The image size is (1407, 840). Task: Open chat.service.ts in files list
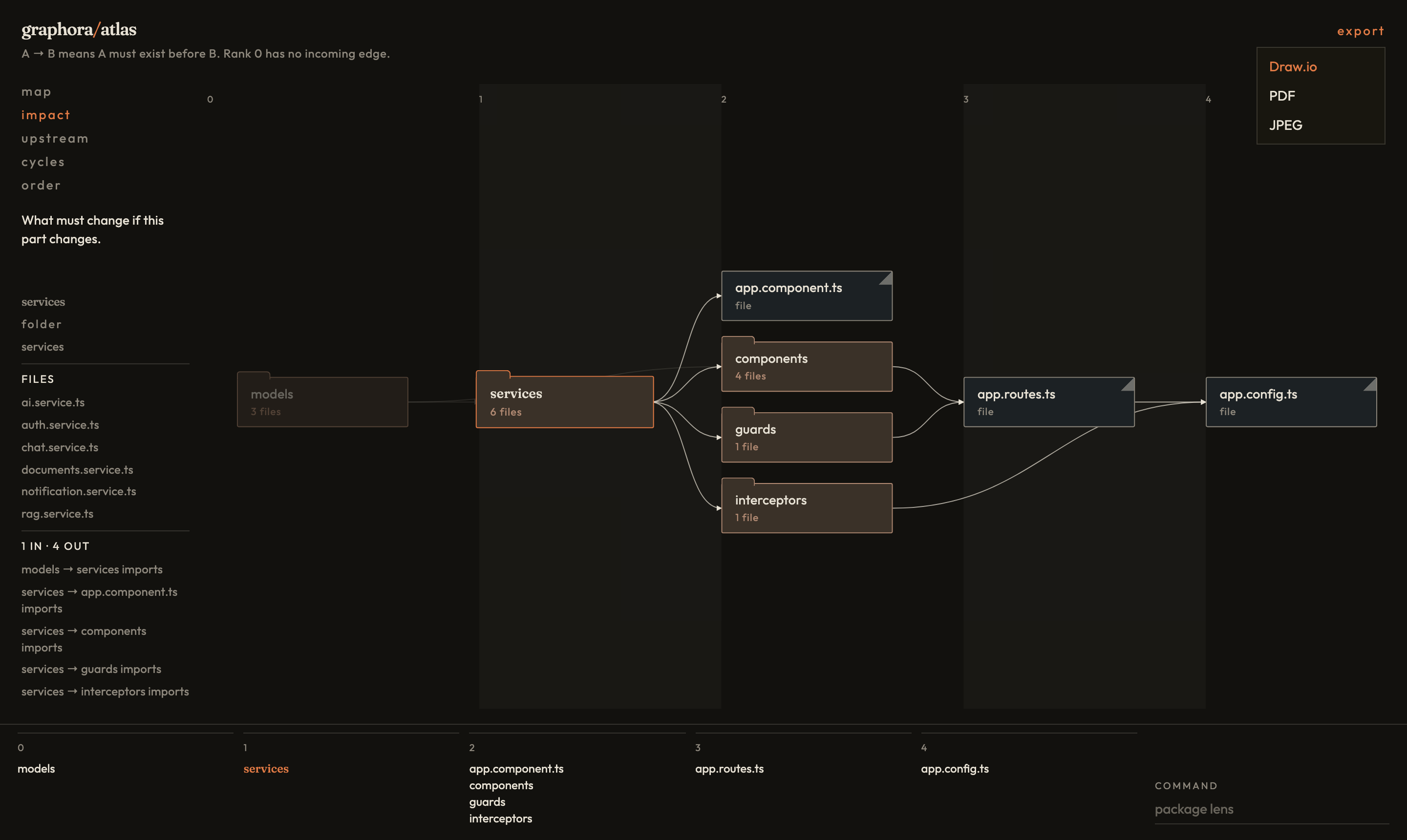(x=60, y=447)
